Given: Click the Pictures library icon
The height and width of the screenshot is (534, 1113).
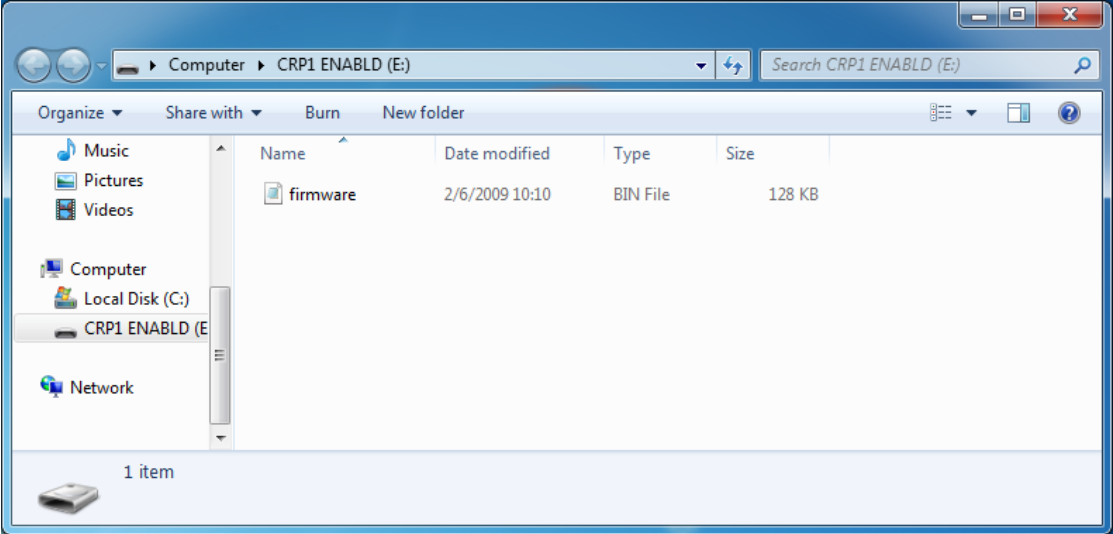Looking at the screenshot, I should (x=66, y=180).
